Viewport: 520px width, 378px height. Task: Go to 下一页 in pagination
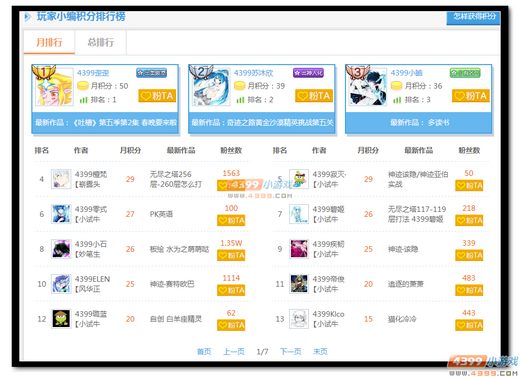click(x=290, y=351)
